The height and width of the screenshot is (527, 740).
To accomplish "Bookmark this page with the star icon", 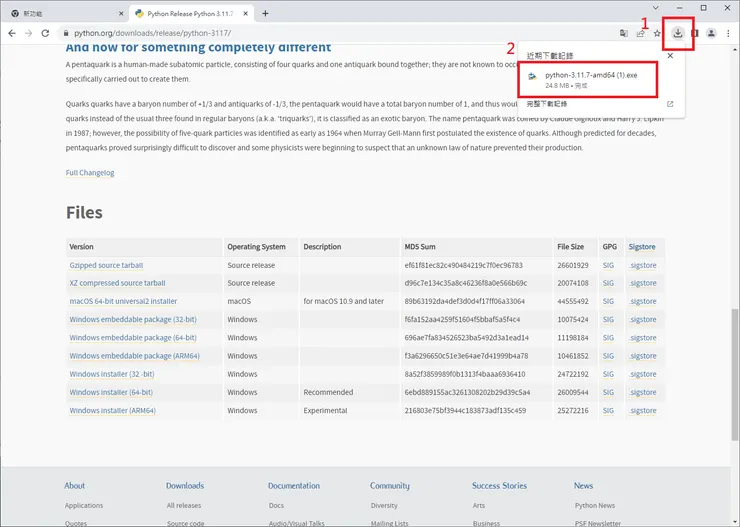I will pyautogui.click(x=657, y=33).
